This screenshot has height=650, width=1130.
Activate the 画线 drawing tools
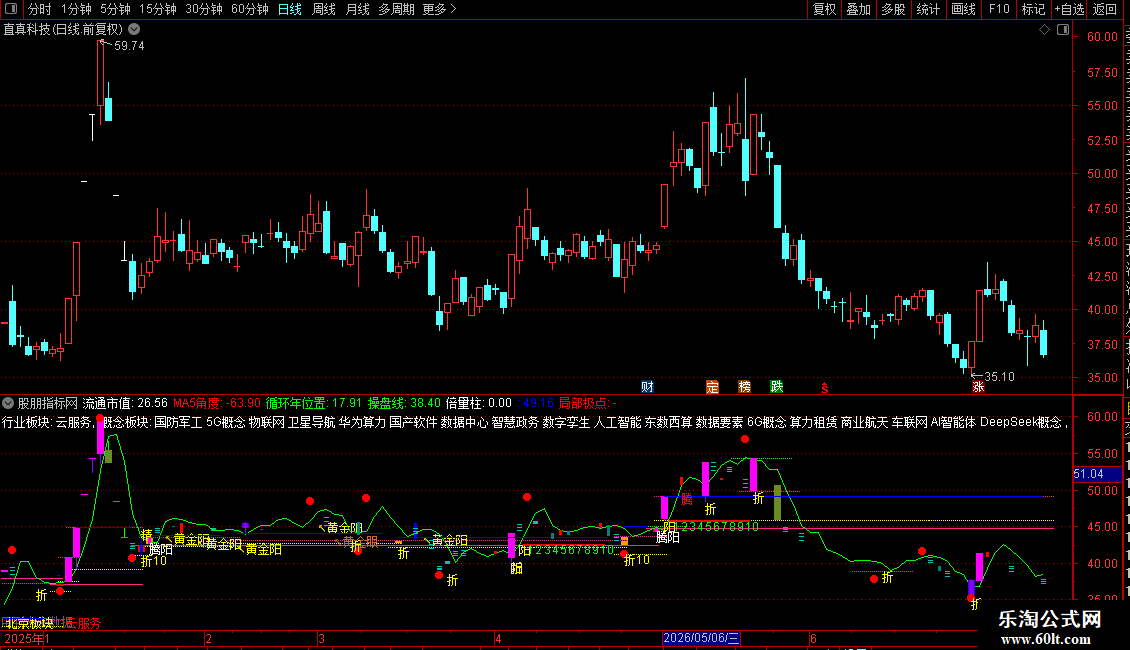(x=964, y=9)
